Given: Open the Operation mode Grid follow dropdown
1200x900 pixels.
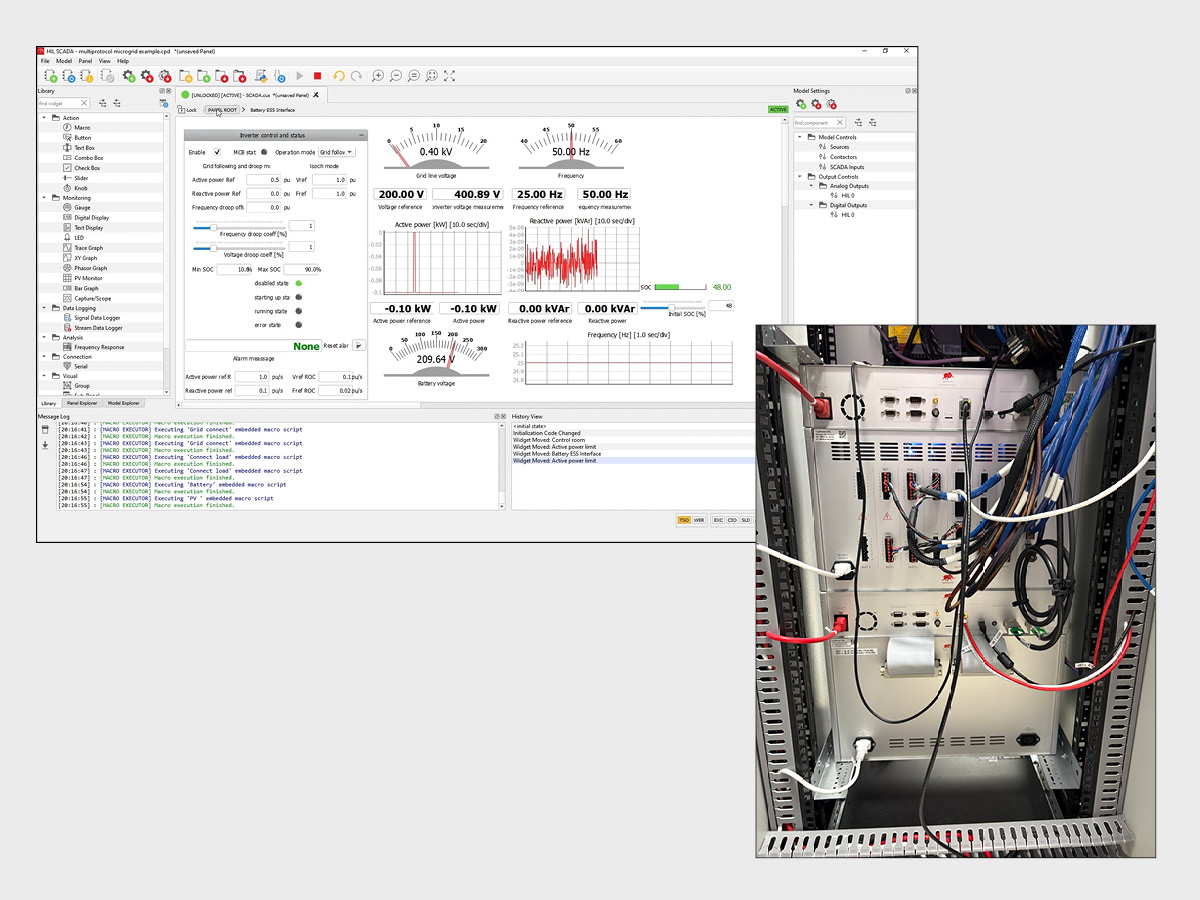Looking at the screenshot, I should [337, 152].
